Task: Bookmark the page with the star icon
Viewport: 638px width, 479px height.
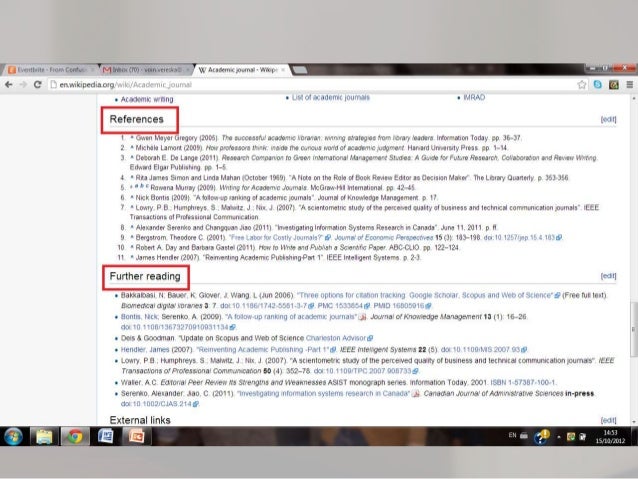Action: click(x=582, y=85)
